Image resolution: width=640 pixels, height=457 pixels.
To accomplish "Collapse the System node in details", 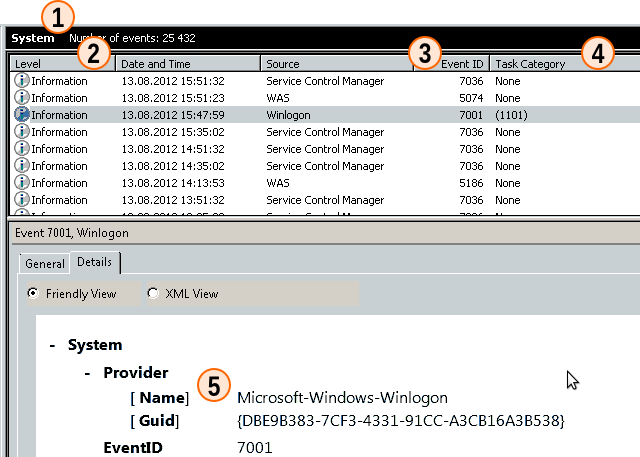I will [52, 346].
